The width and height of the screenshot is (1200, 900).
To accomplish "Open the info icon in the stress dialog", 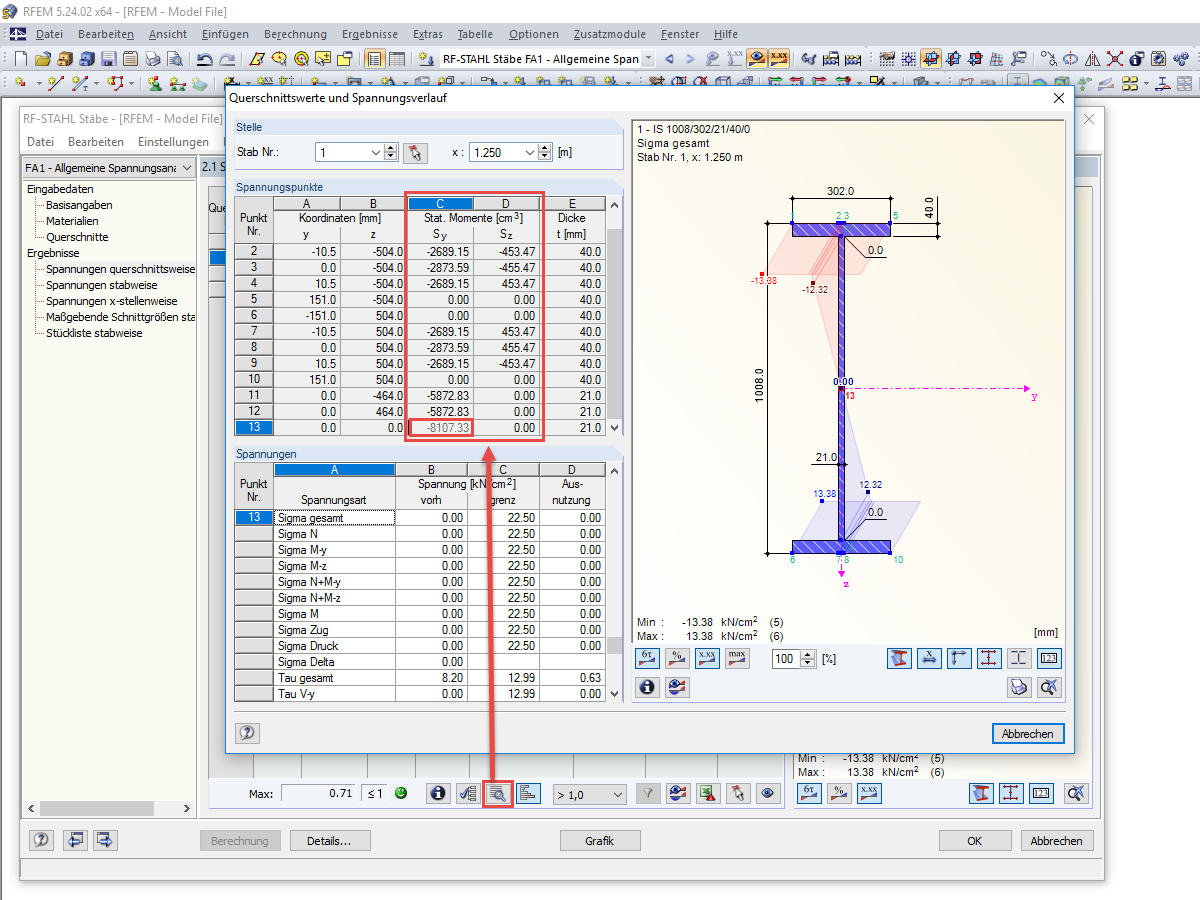I will [x=648, y=687].
